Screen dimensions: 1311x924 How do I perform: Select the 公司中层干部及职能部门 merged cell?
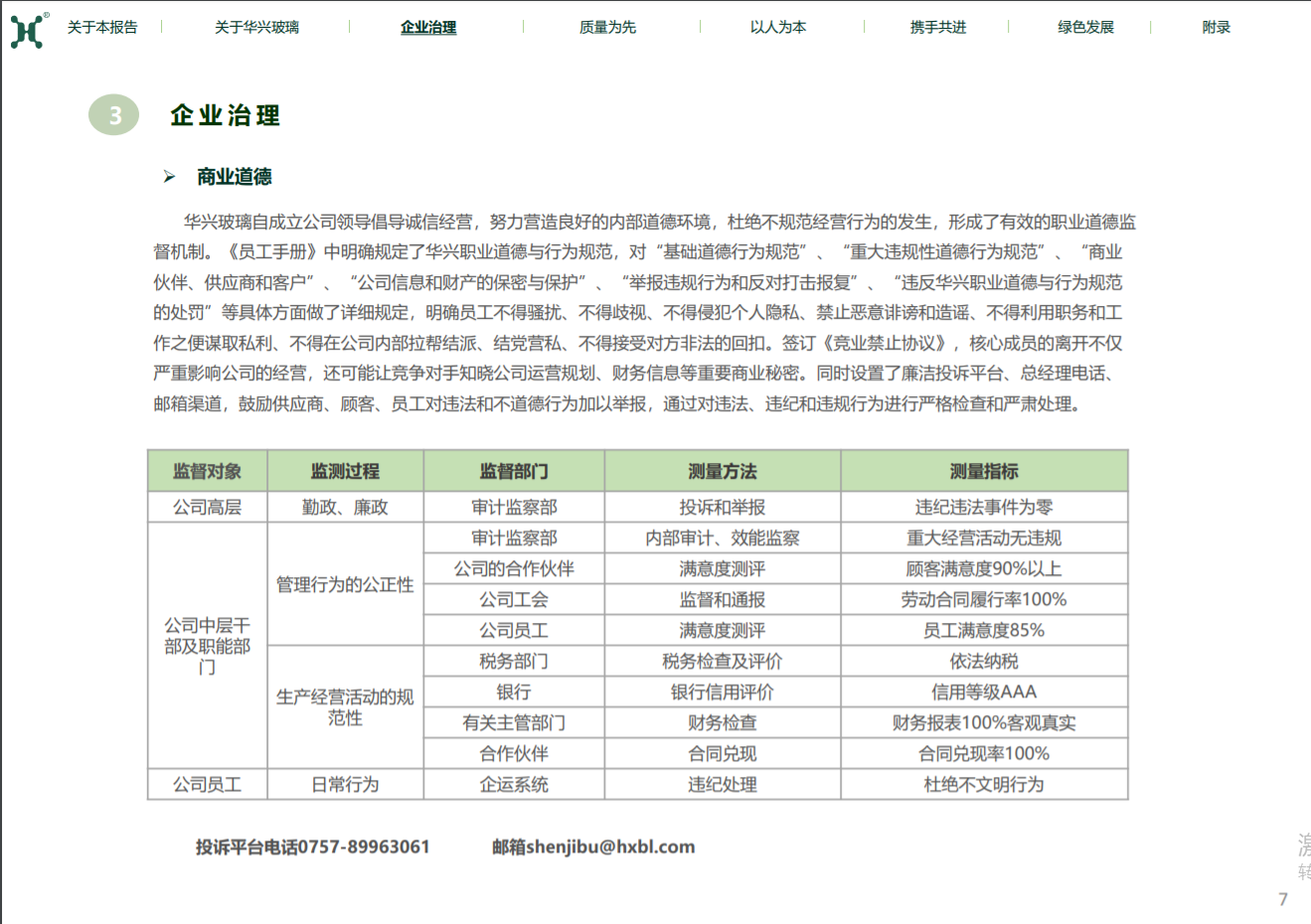208,646
